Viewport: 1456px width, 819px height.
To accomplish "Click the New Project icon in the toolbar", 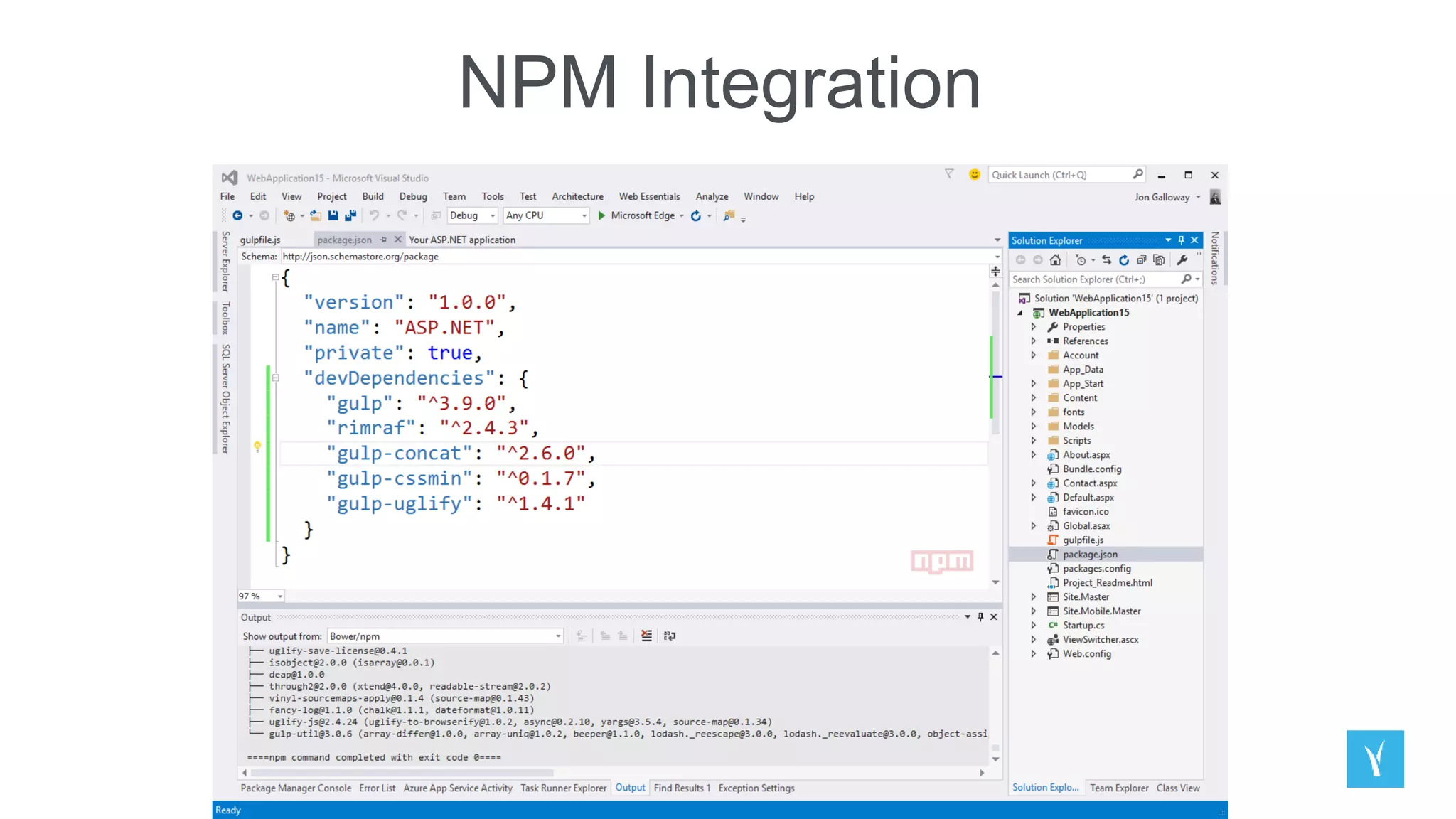I will coord(289,215).
